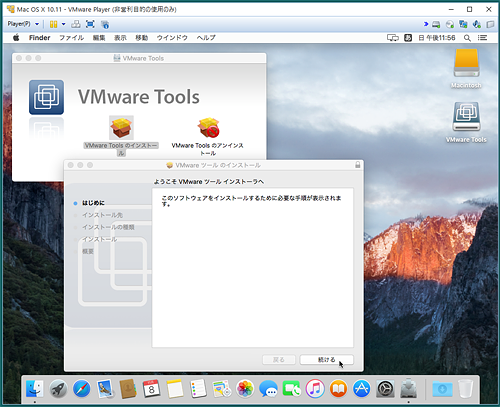Click the 続ける button in installer
Viewport: 500px width, 407px height.
(x=326, y=360)
